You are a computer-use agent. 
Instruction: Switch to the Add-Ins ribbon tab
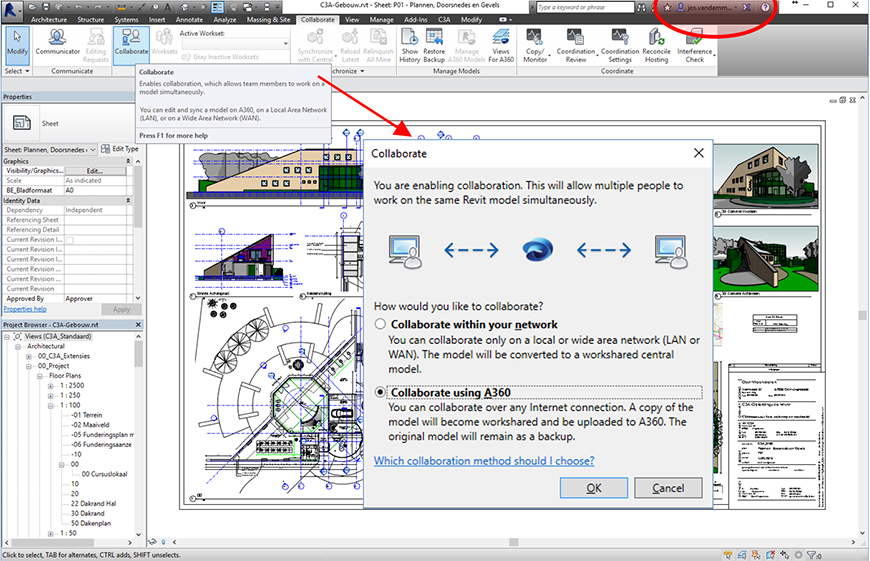(x=416, y=19)
